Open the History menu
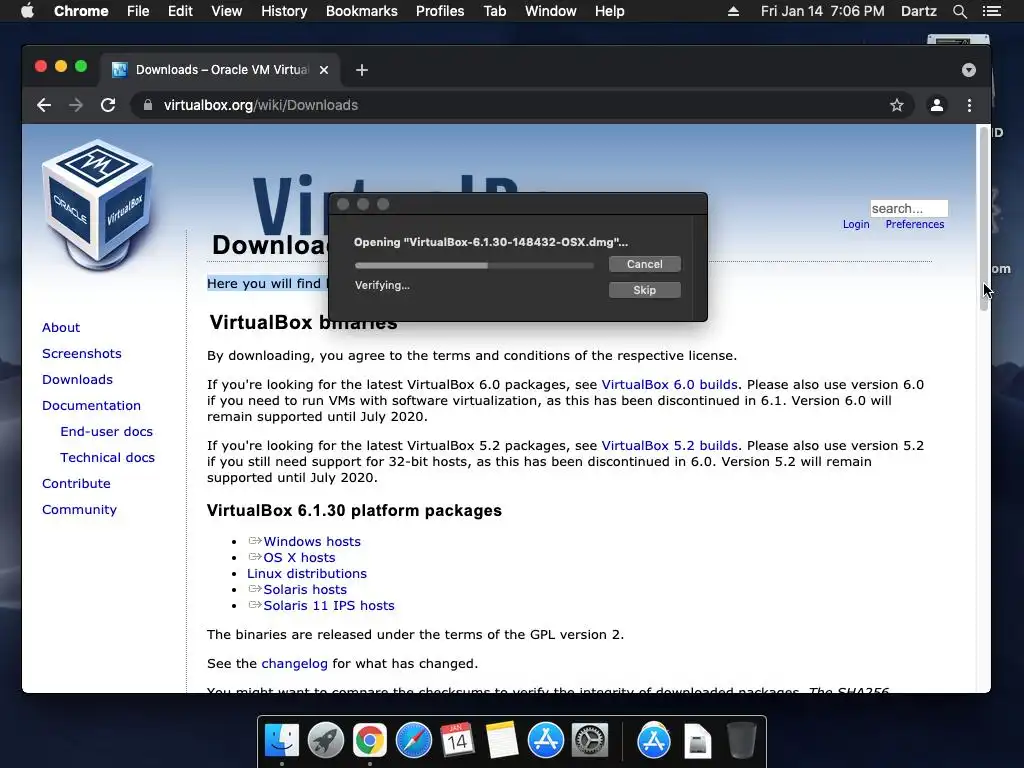Image resolution: width=1024 pixels, height=768 pixels. pyautogui.click(x=284, y=11)
